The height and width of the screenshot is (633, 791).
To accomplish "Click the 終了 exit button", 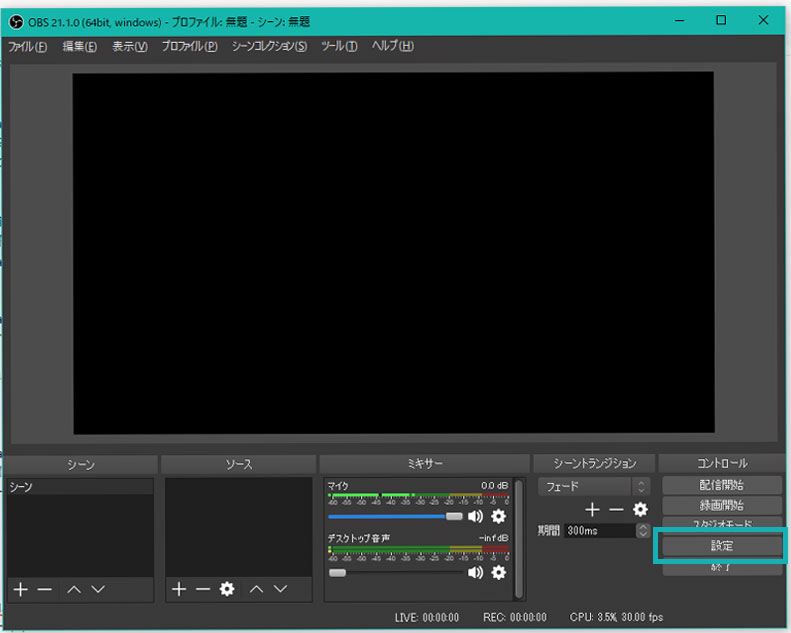I will pyautogui.click(x=721, y=568).
